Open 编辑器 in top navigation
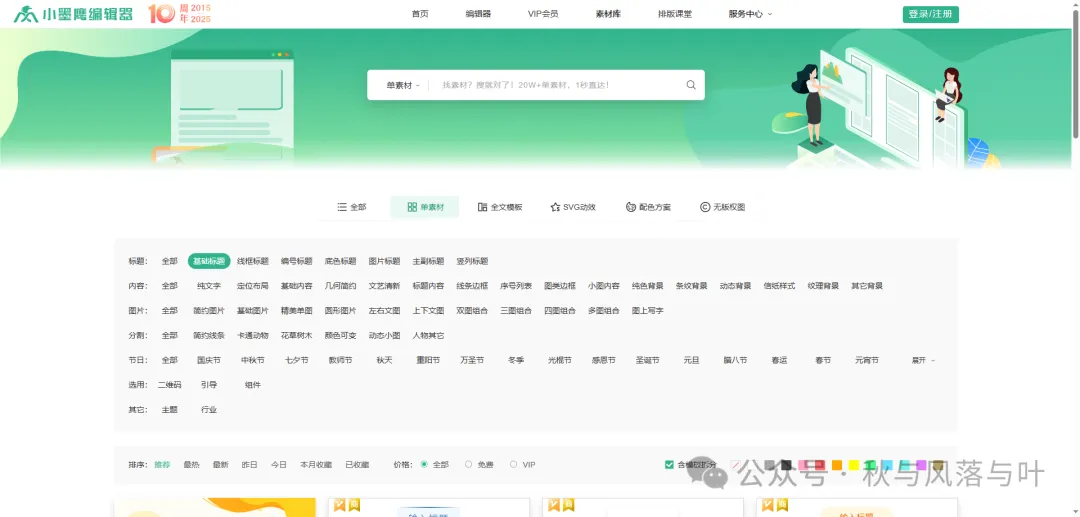The image size is (1080, 517). click(478, 14)
